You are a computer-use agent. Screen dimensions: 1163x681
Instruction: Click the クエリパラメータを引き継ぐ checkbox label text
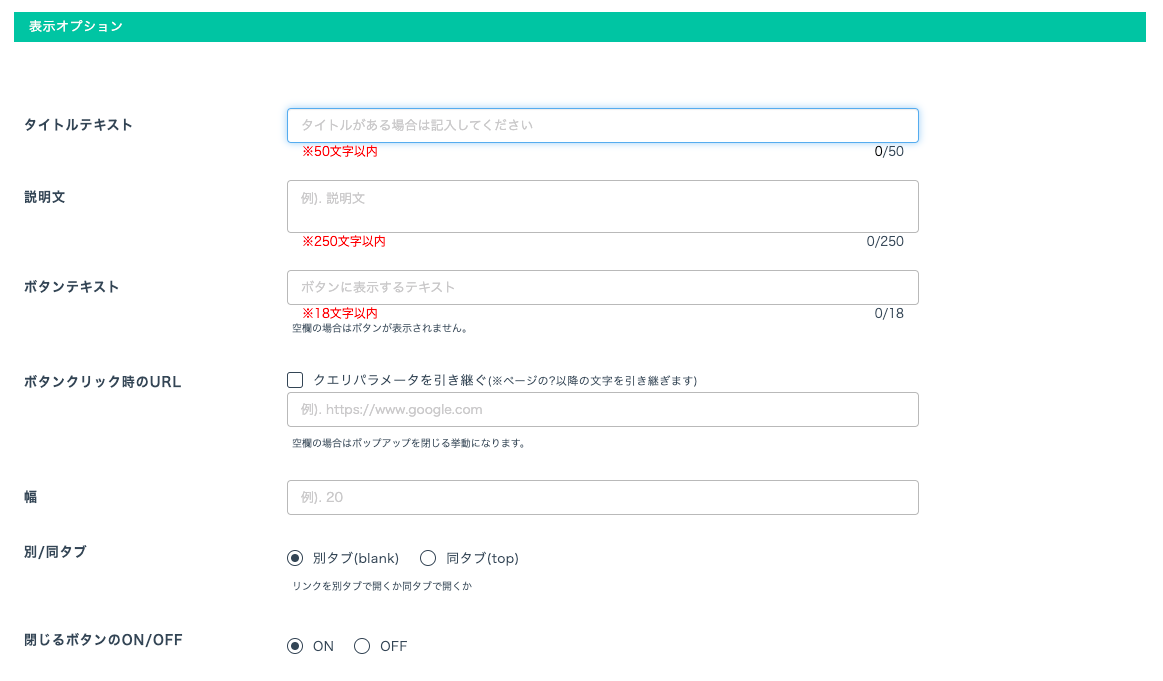tap(400, 380)
